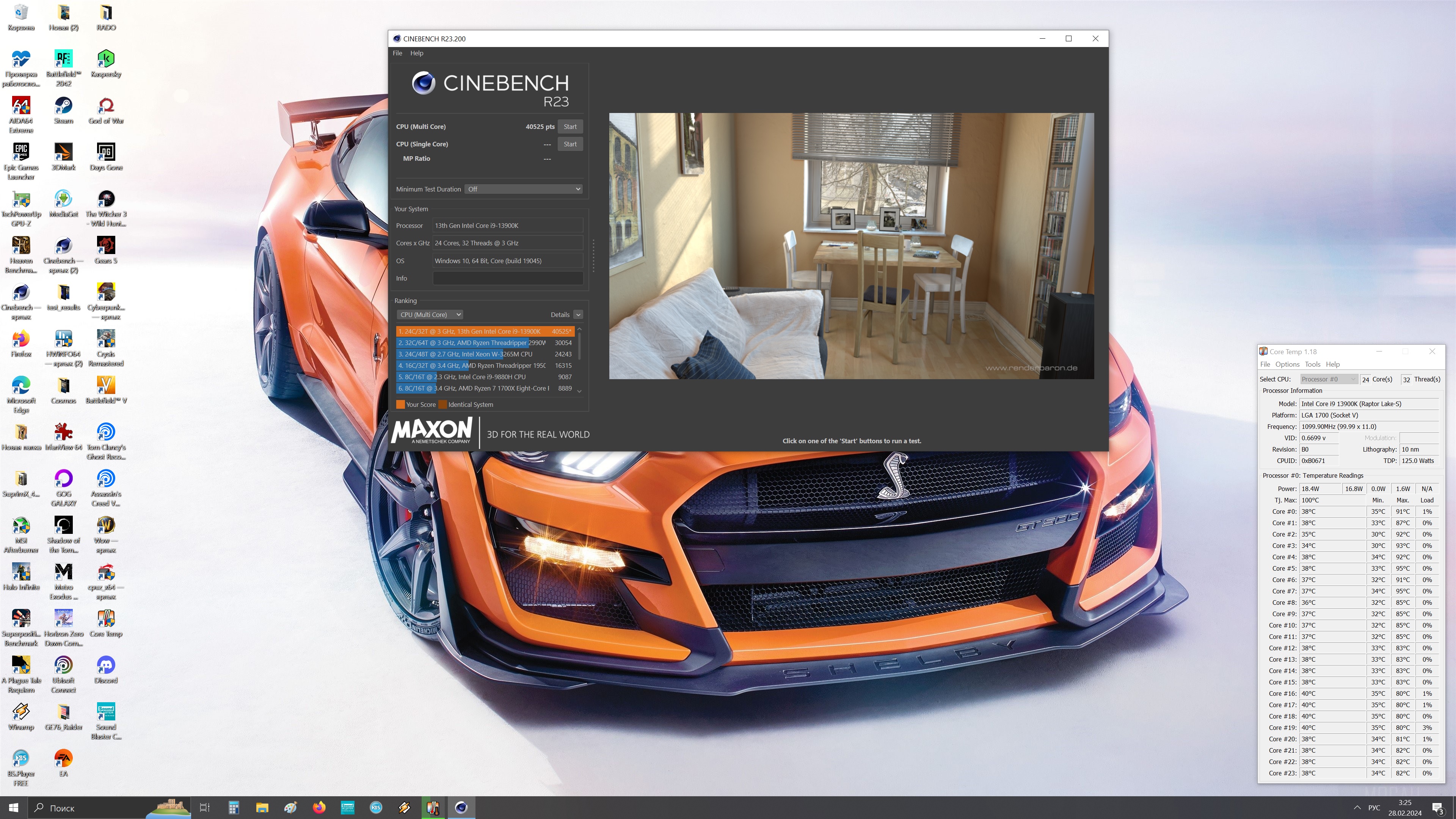Open the Cinebench File menu

tap(397, 53)
